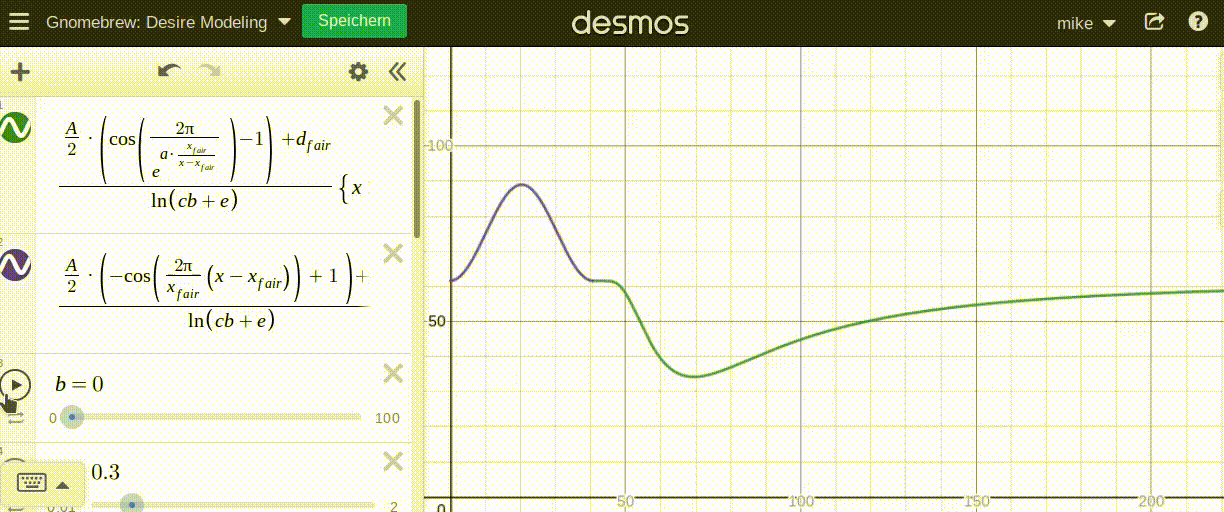The height and width of the screenshot is (512, 1224).
Task: Expand the keypad with the up triangle
Action: point(63,485)
